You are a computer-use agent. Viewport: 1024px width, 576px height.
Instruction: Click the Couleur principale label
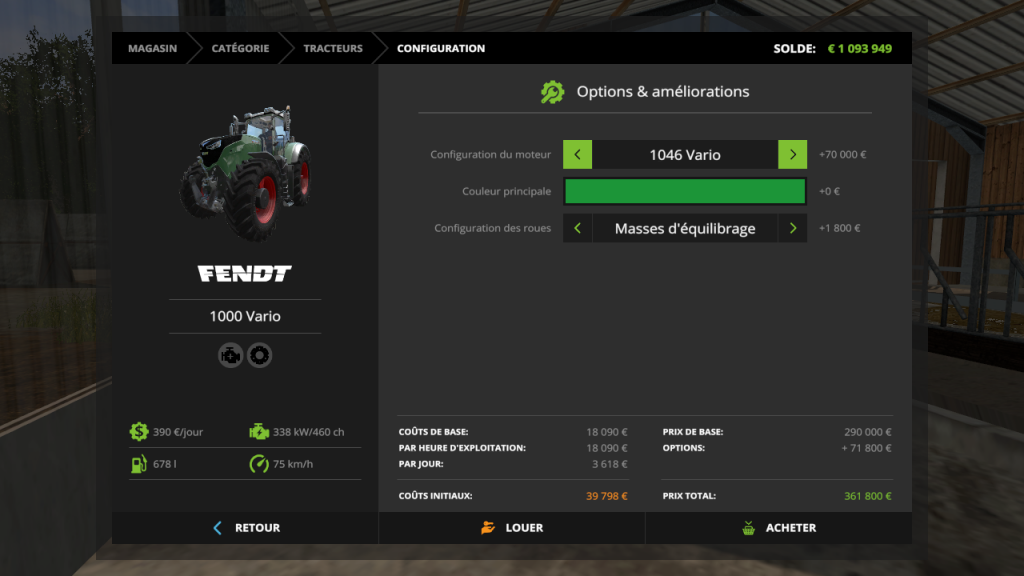[507, 191]
